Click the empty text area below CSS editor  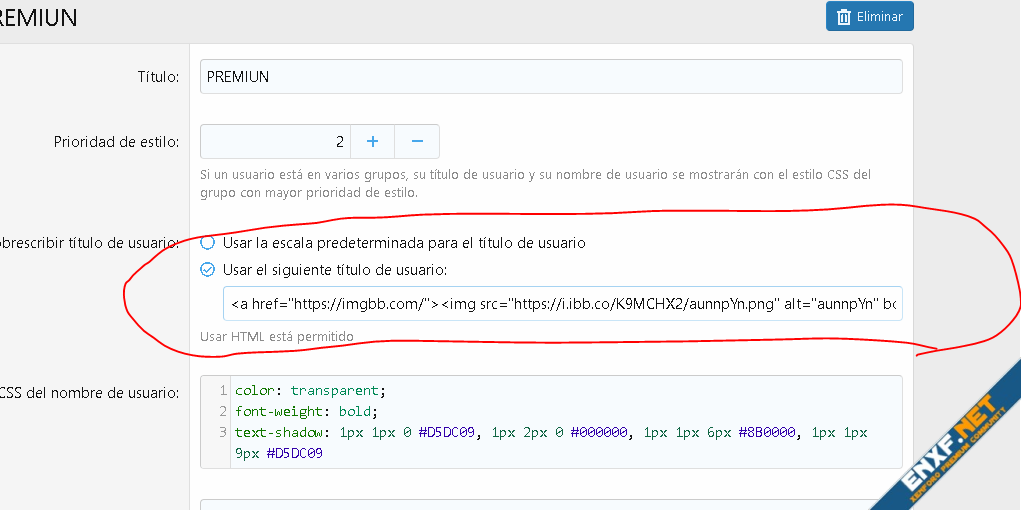(x=550, y=504)
